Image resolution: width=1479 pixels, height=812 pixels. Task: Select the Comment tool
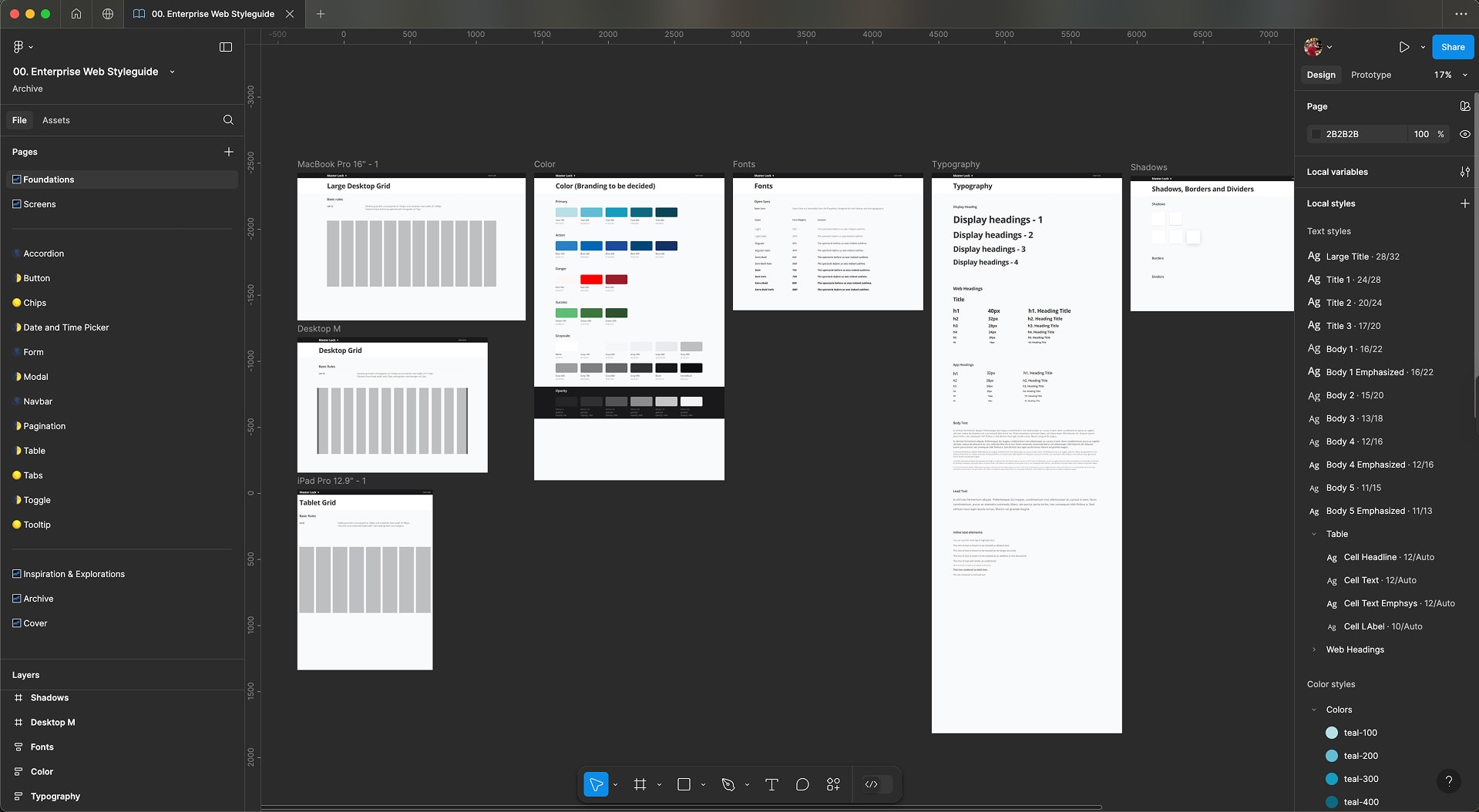(x=802, y=784)
